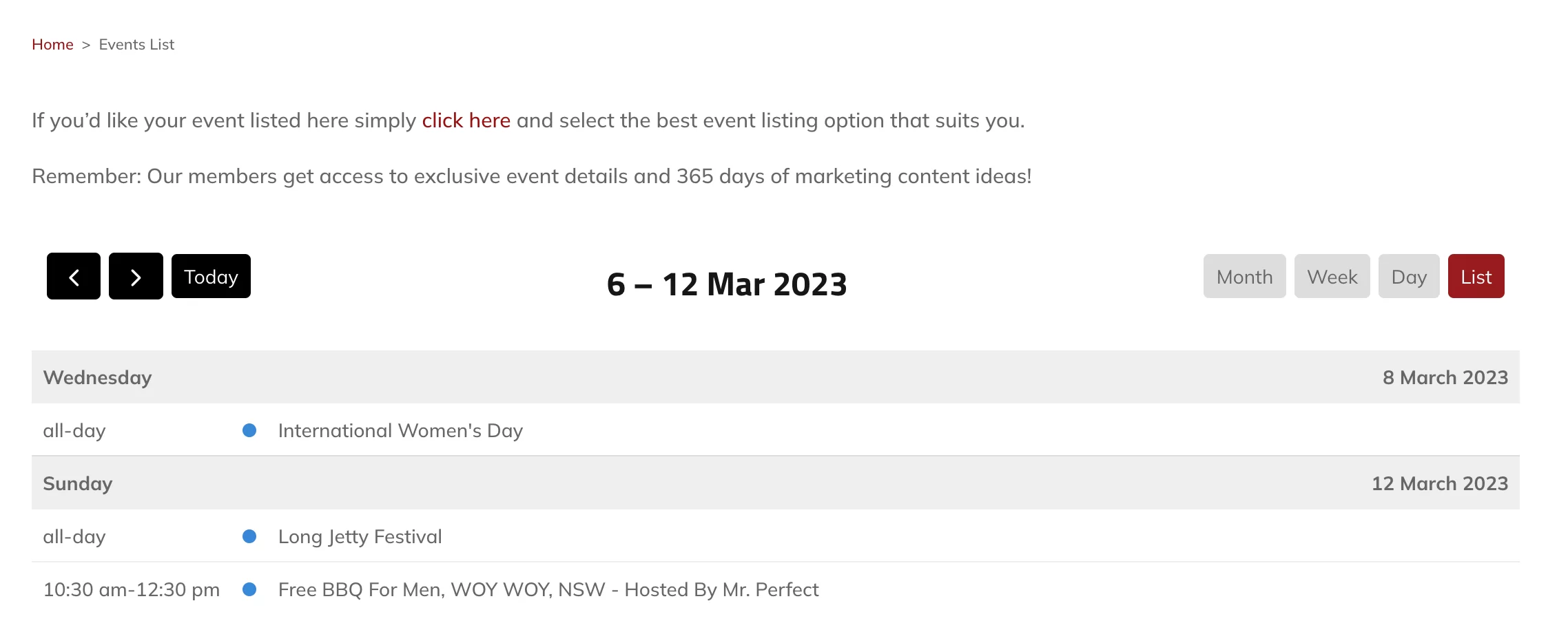The width and height of the screenshot is (1568, 643).
Task: Jump to Today in the calendar
Action: [x=211, y=277]
